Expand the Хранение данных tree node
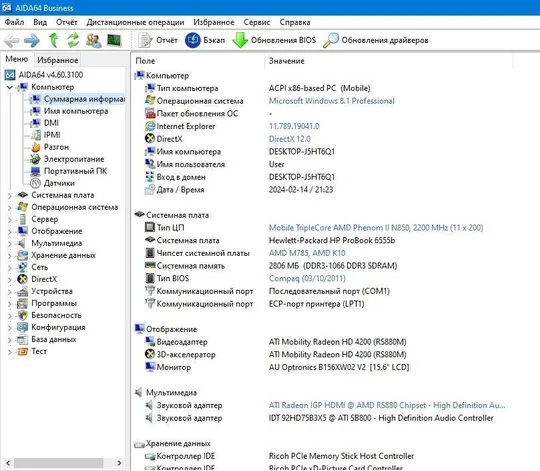Screen dimensions: 540x471 [x=9, y=256]
